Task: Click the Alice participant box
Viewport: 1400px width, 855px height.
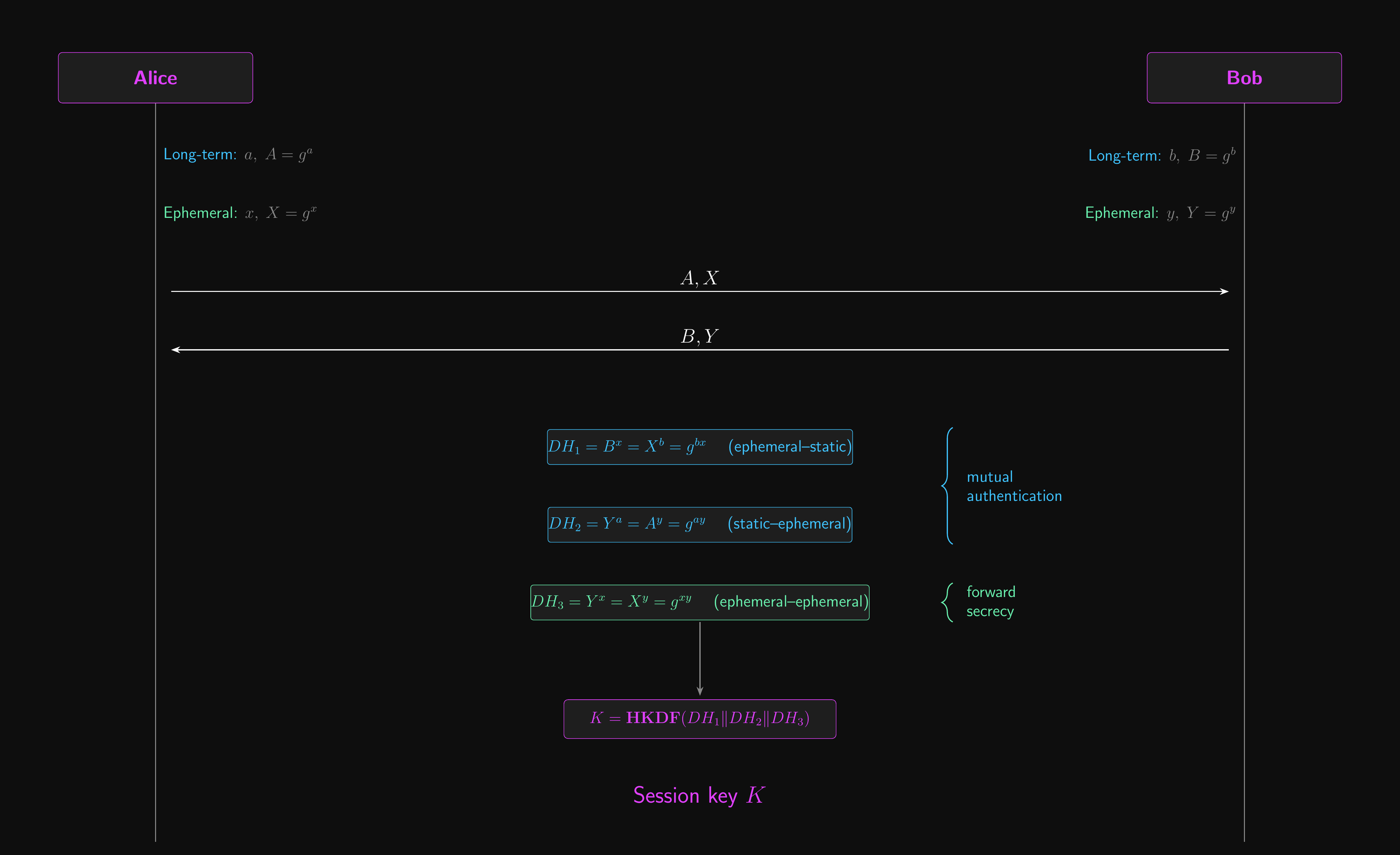Action: tap(155, 78)
